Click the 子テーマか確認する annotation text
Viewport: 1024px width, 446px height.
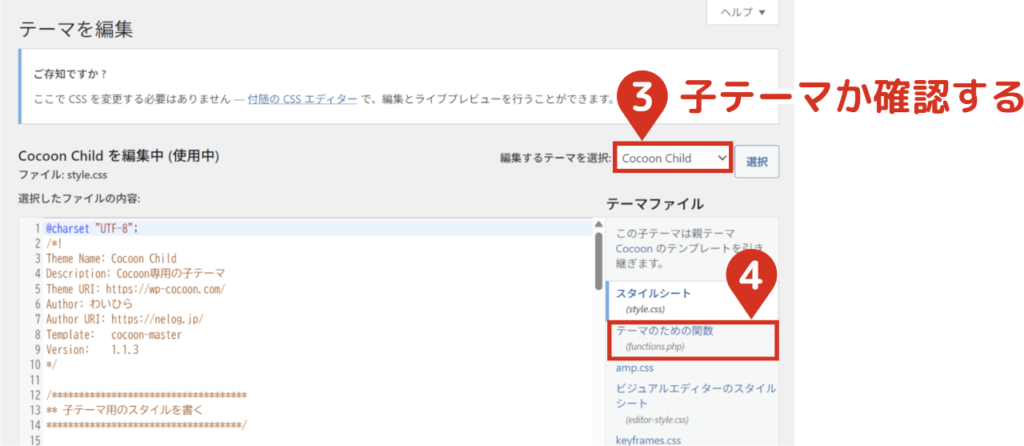pos(852,99)
